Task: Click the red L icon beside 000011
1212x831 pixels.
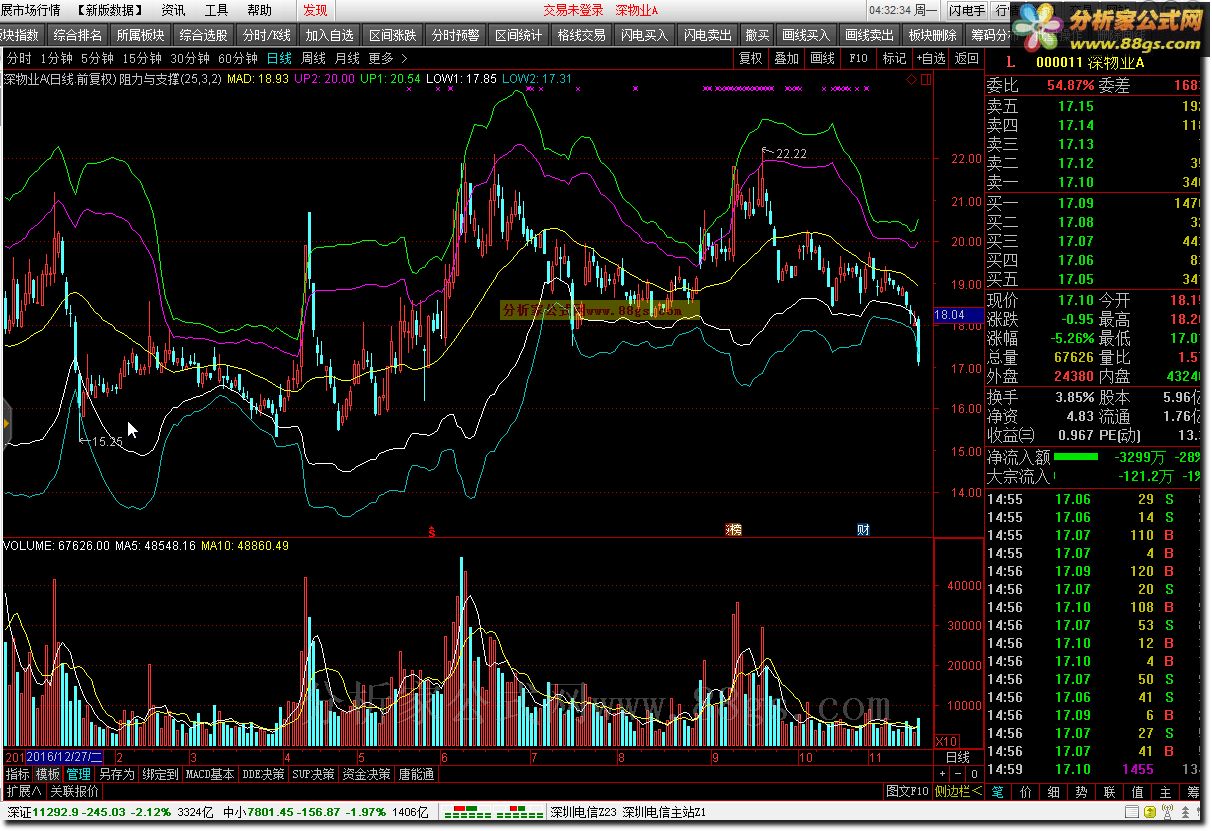Action: (x=1010, y=62)
